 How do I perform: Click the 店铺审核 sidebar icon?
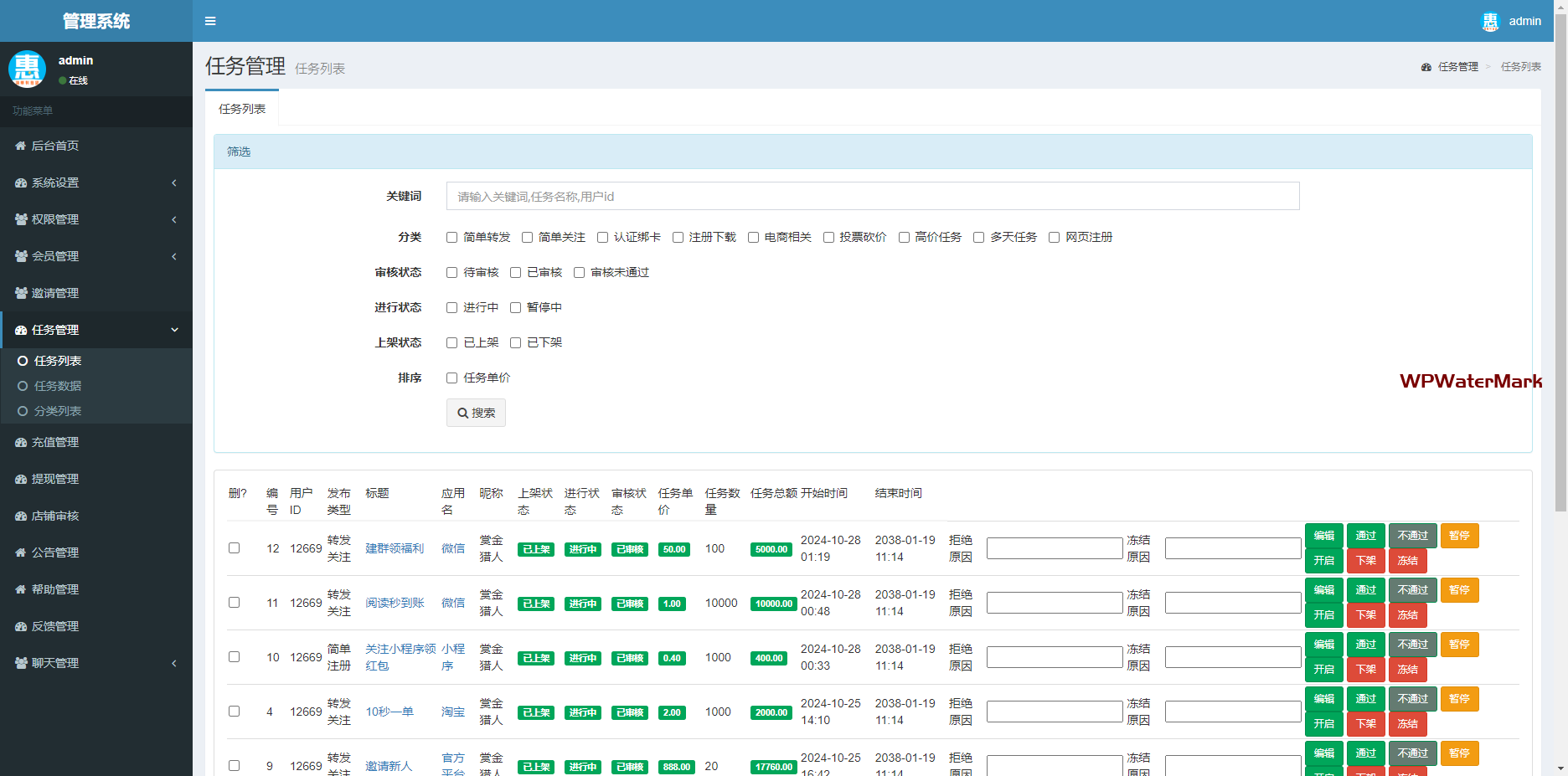click(x=21, y=516)
